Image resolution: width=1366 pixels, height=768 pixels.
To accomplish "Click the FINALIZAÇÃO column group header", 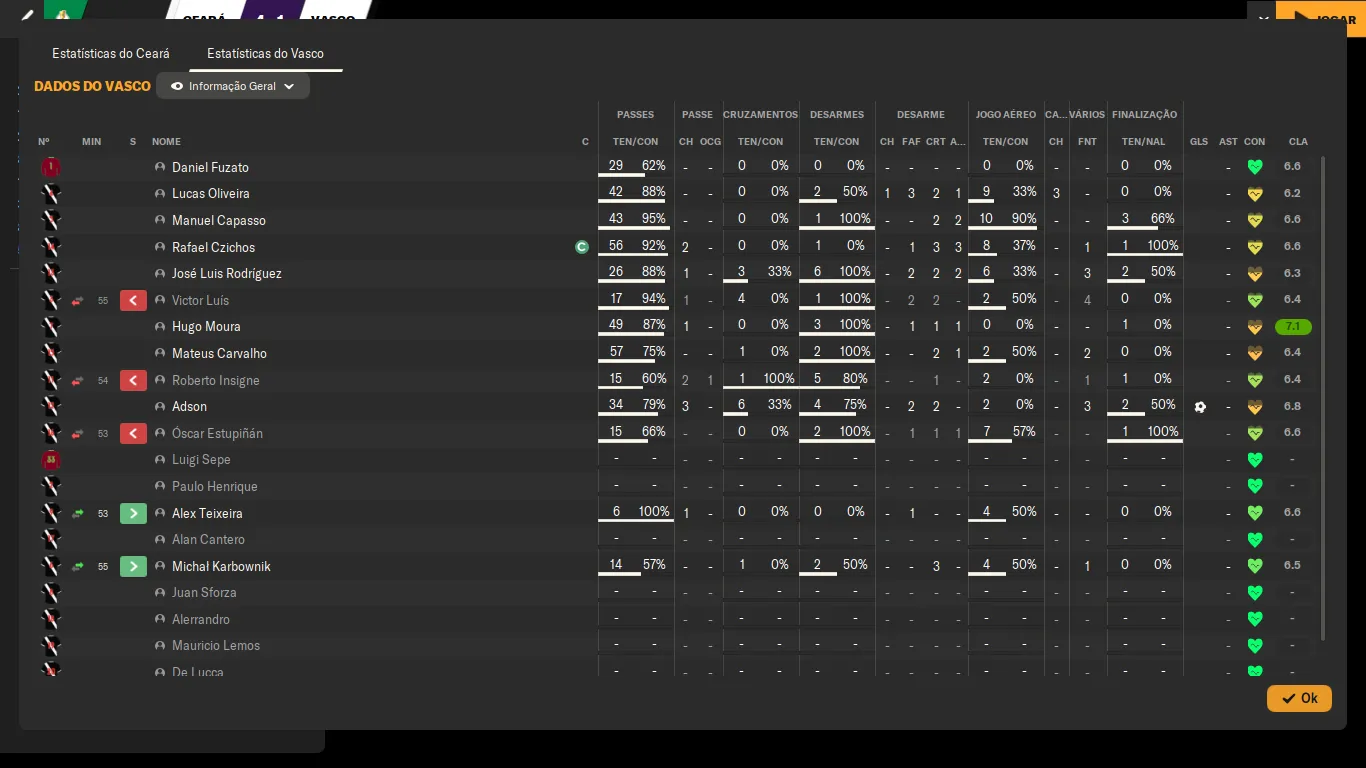I will click(x=1144, y=115).
